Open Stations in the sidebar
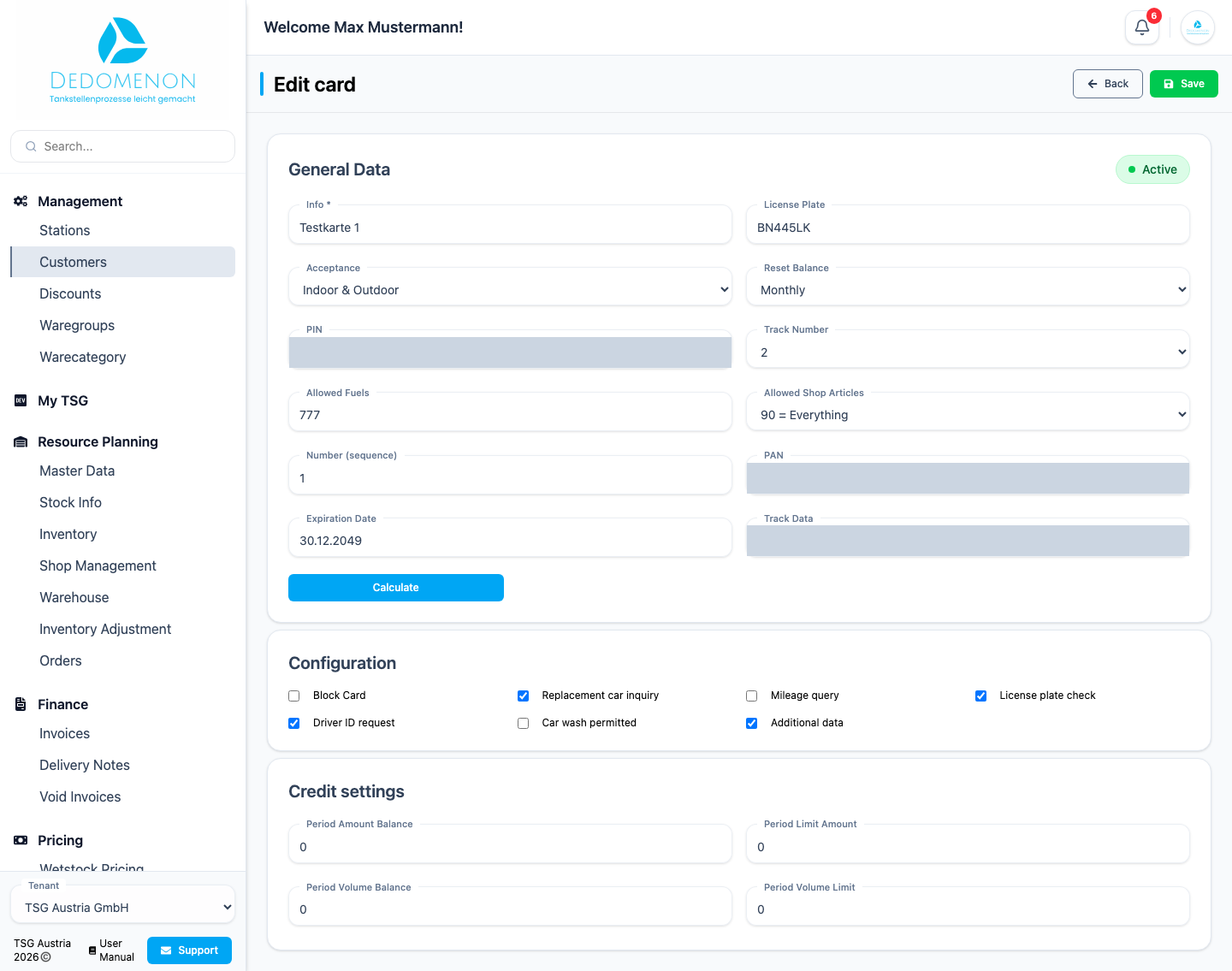The height and width of the screenshot is (971, 1232). pyautogui.click(x=64, y=230)
